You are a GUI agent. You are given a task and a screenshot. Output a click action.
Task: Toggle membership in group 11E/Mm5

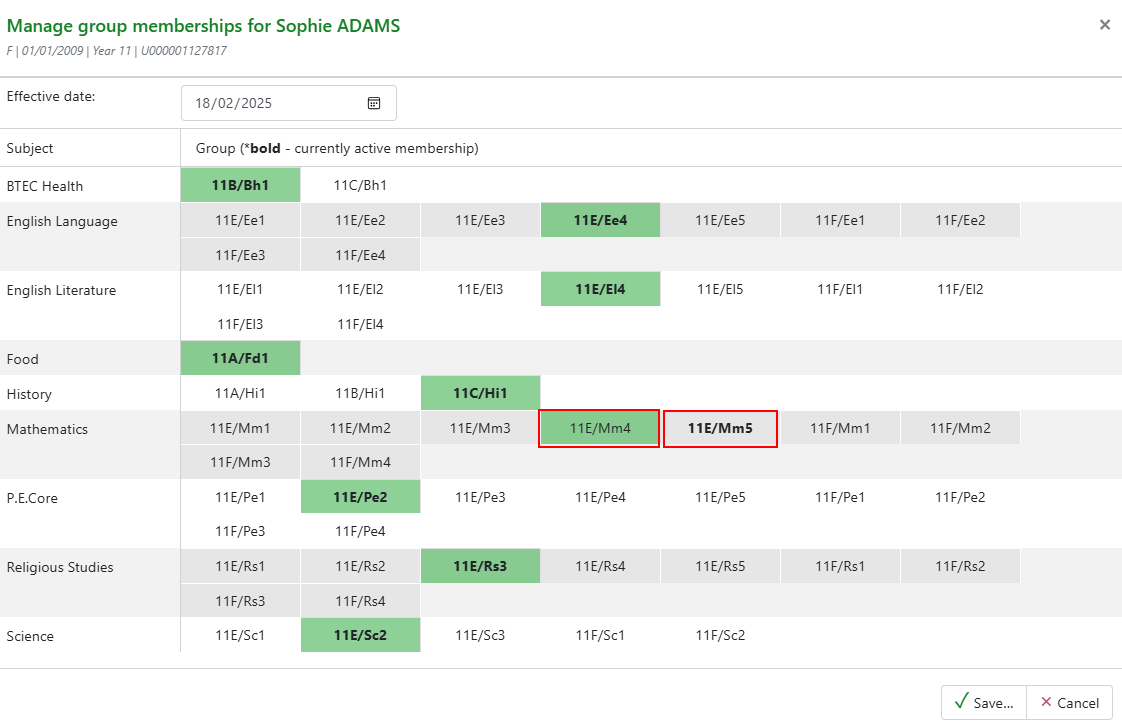pyautogui.click(x=721, y=429)
